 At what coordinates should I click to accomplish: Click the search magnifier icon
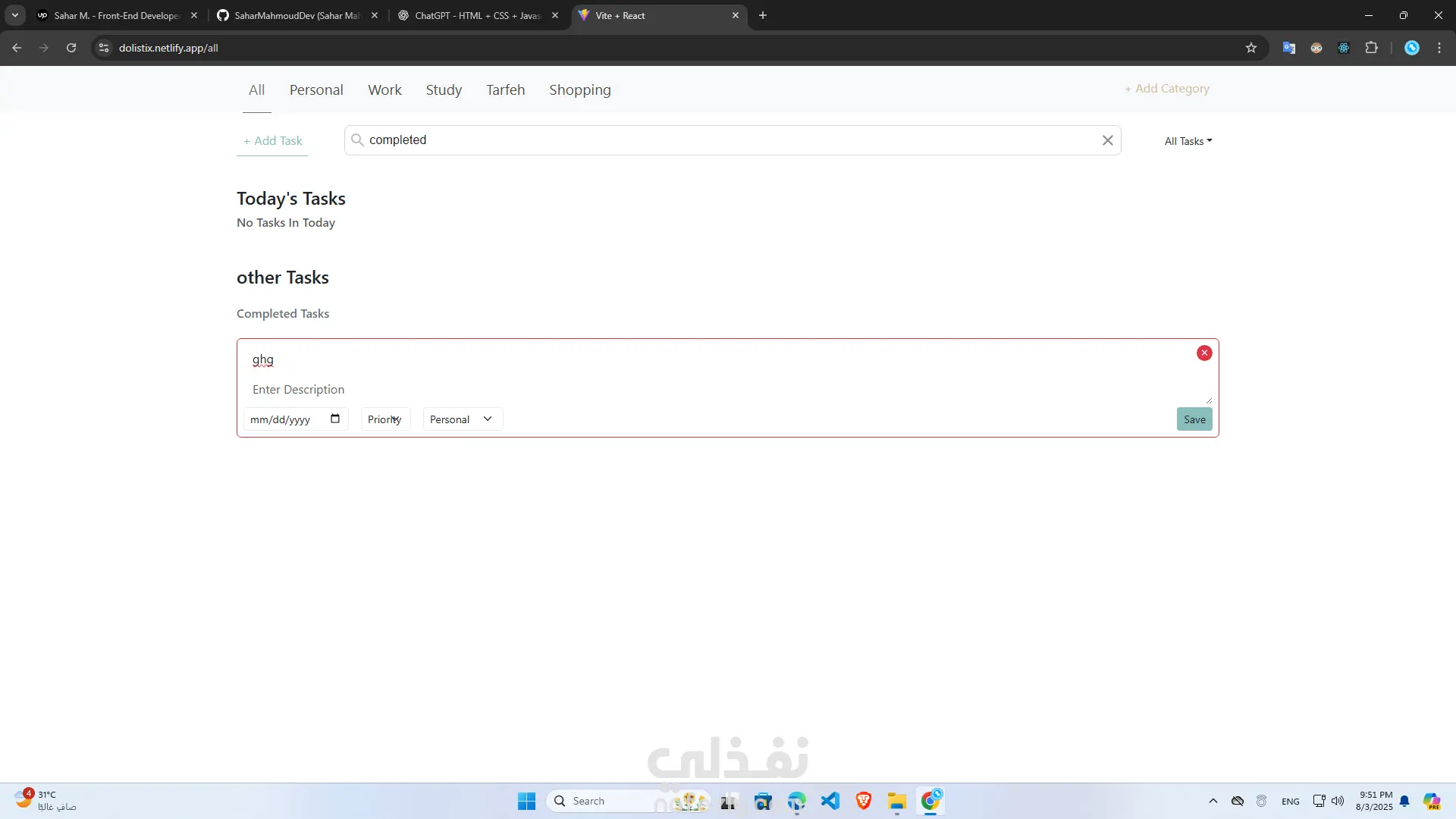click(357, 140)
